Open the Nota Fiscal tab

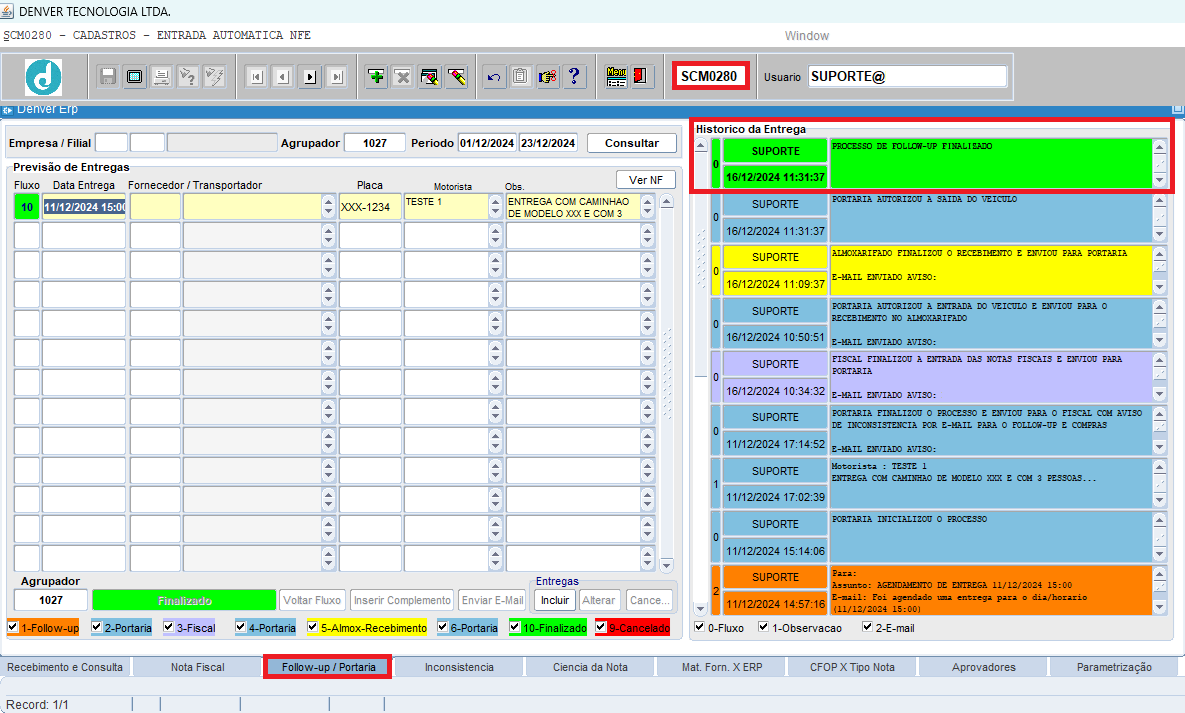[x=197, y=667]
